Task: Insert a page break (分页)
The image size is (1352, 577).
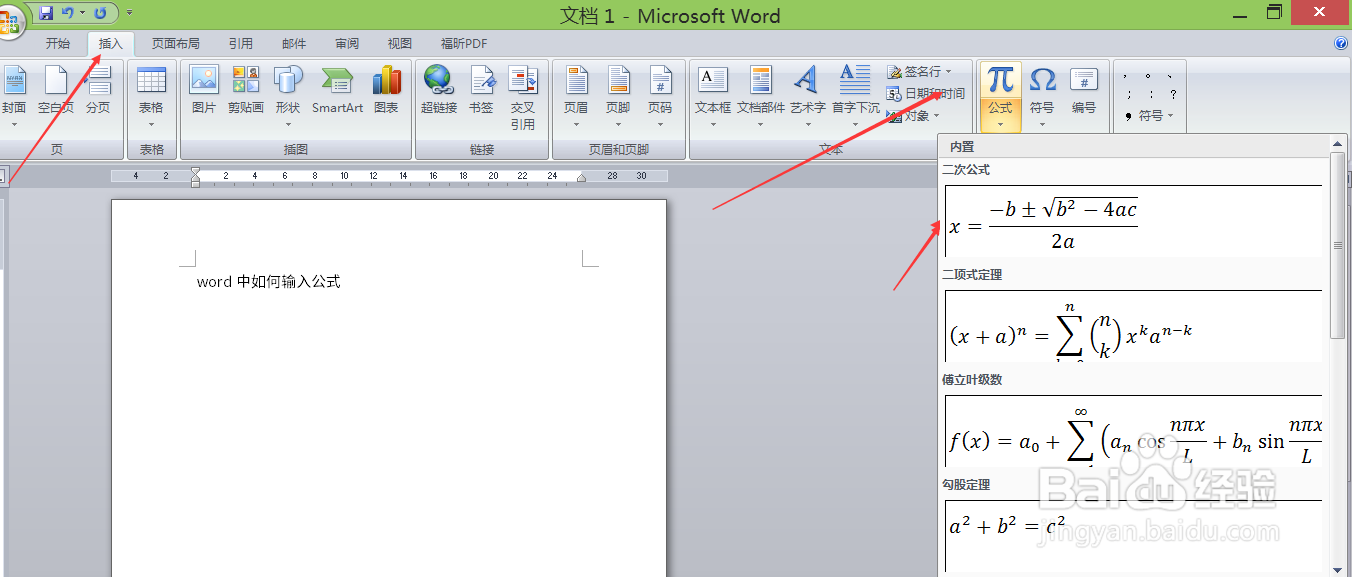Action: (x=98, y=92)
